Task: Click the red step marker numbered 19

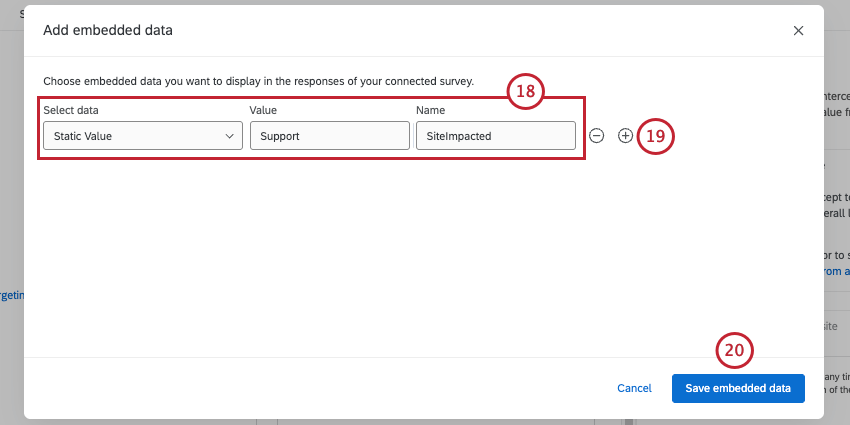Action: [x=656, y=136]
